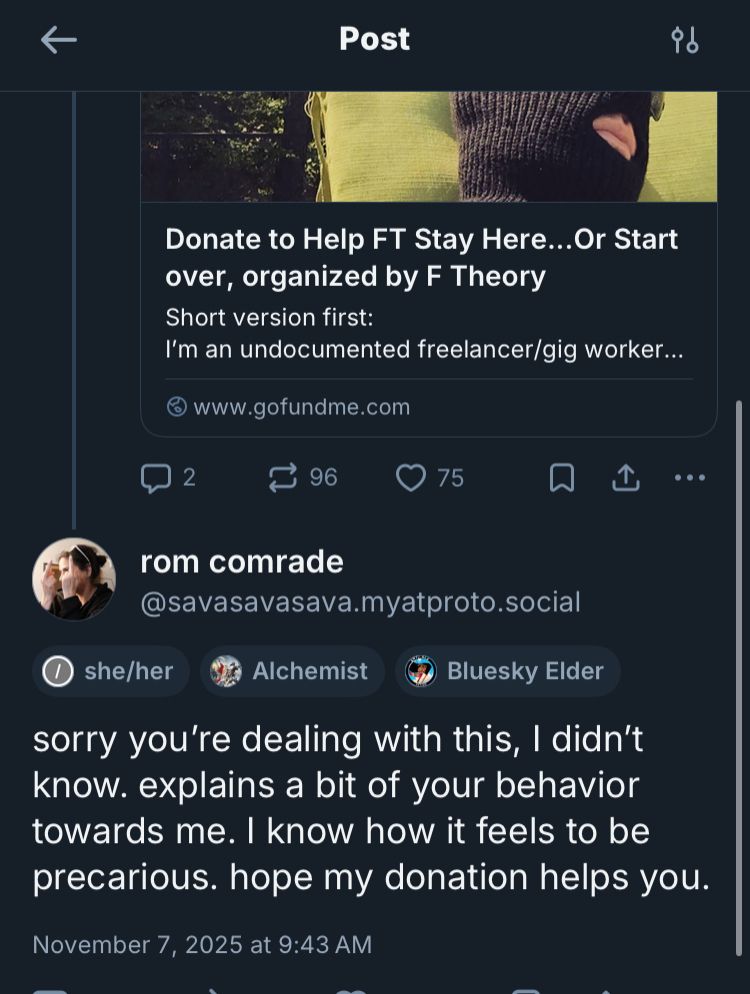Click the share upload arrow icon

click(625, 477)
